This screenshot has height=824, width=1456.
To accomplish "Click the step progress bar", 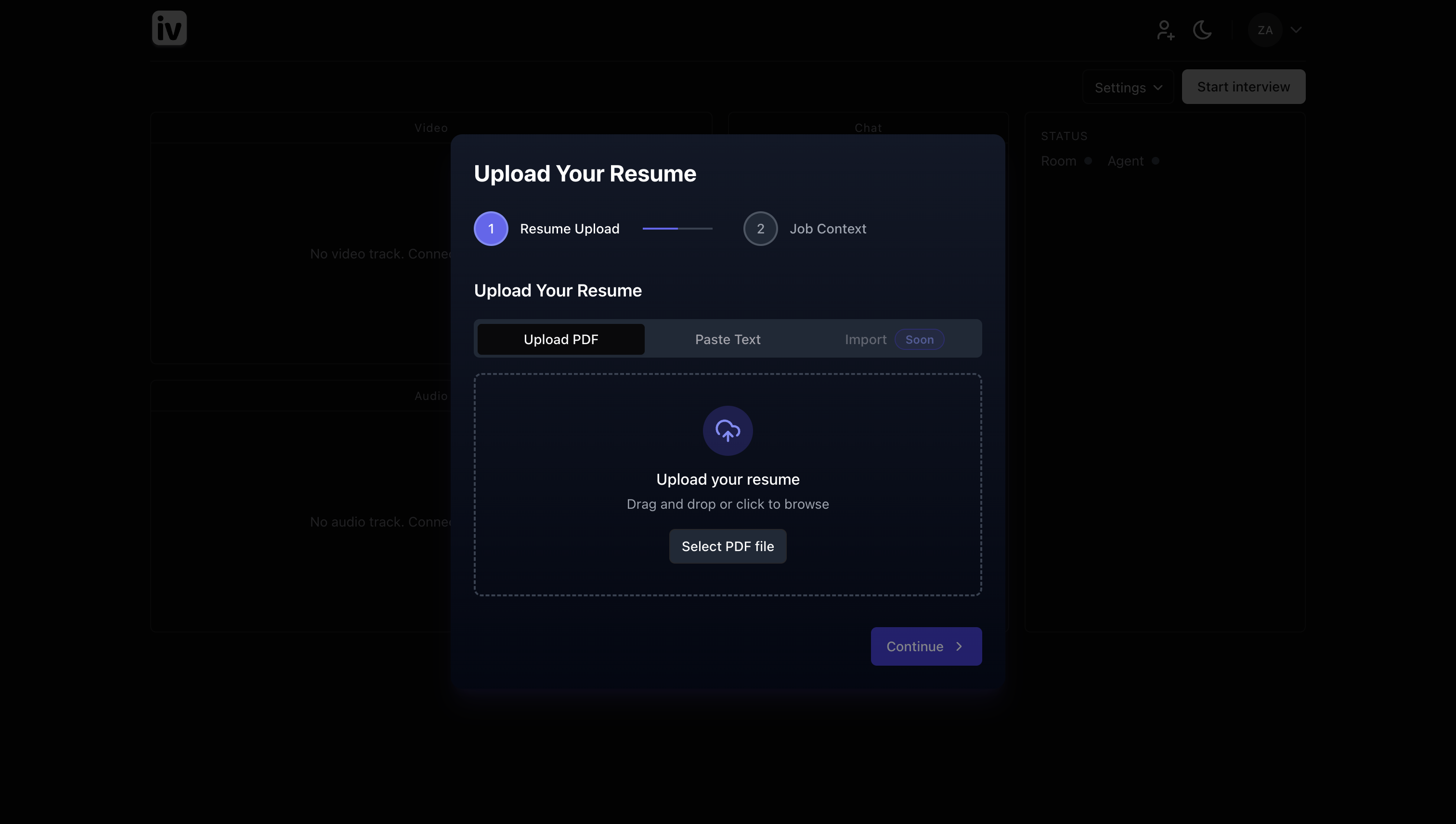I will [677, 229].
